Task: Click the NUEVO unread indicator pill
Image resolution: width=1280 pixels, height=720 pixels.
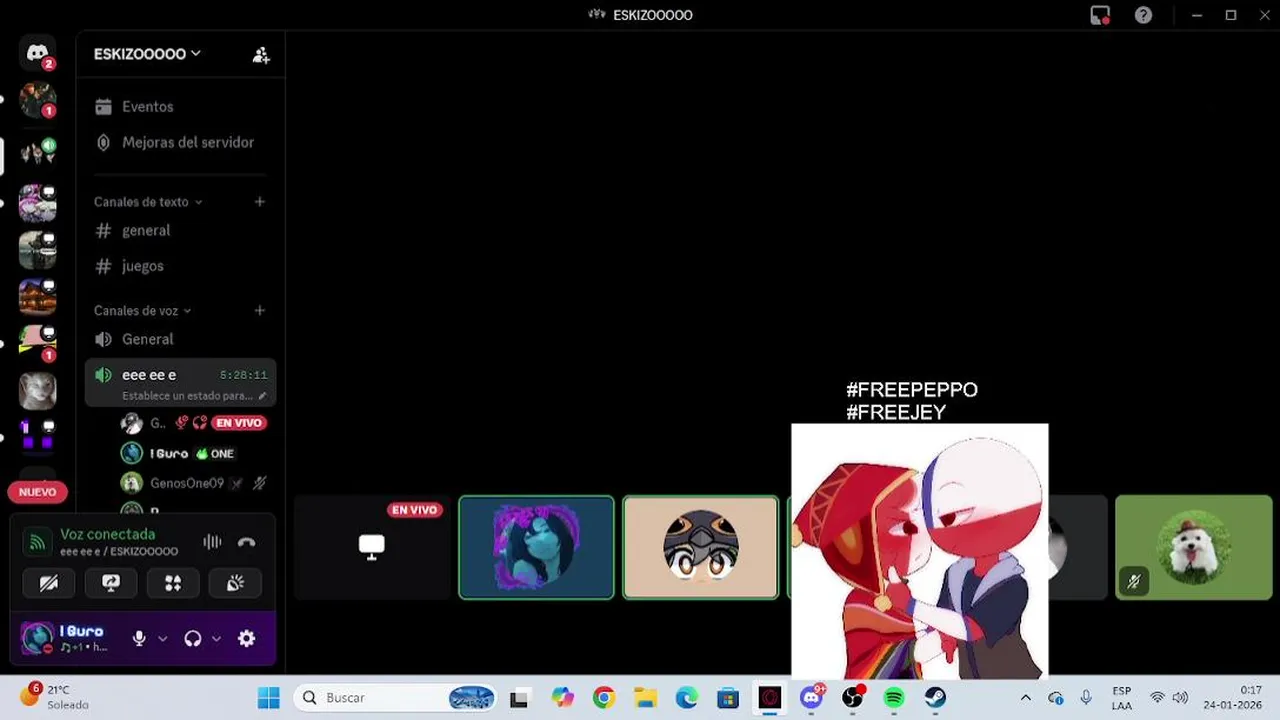Action: (38, 492)
